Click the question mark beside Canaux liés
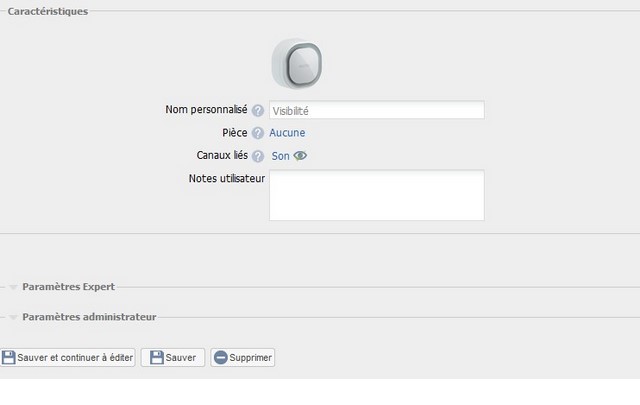The image size is (640, 405). pos(258,156)
